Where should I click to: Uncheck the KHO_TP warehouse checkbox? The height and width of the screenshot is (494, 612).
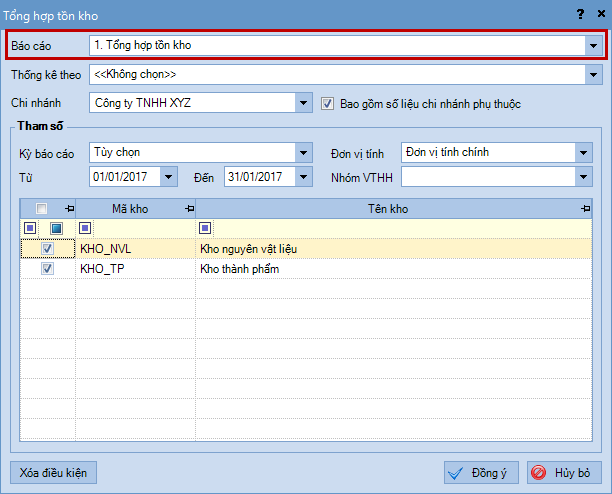pyautogui.click(x=47, y=269)
